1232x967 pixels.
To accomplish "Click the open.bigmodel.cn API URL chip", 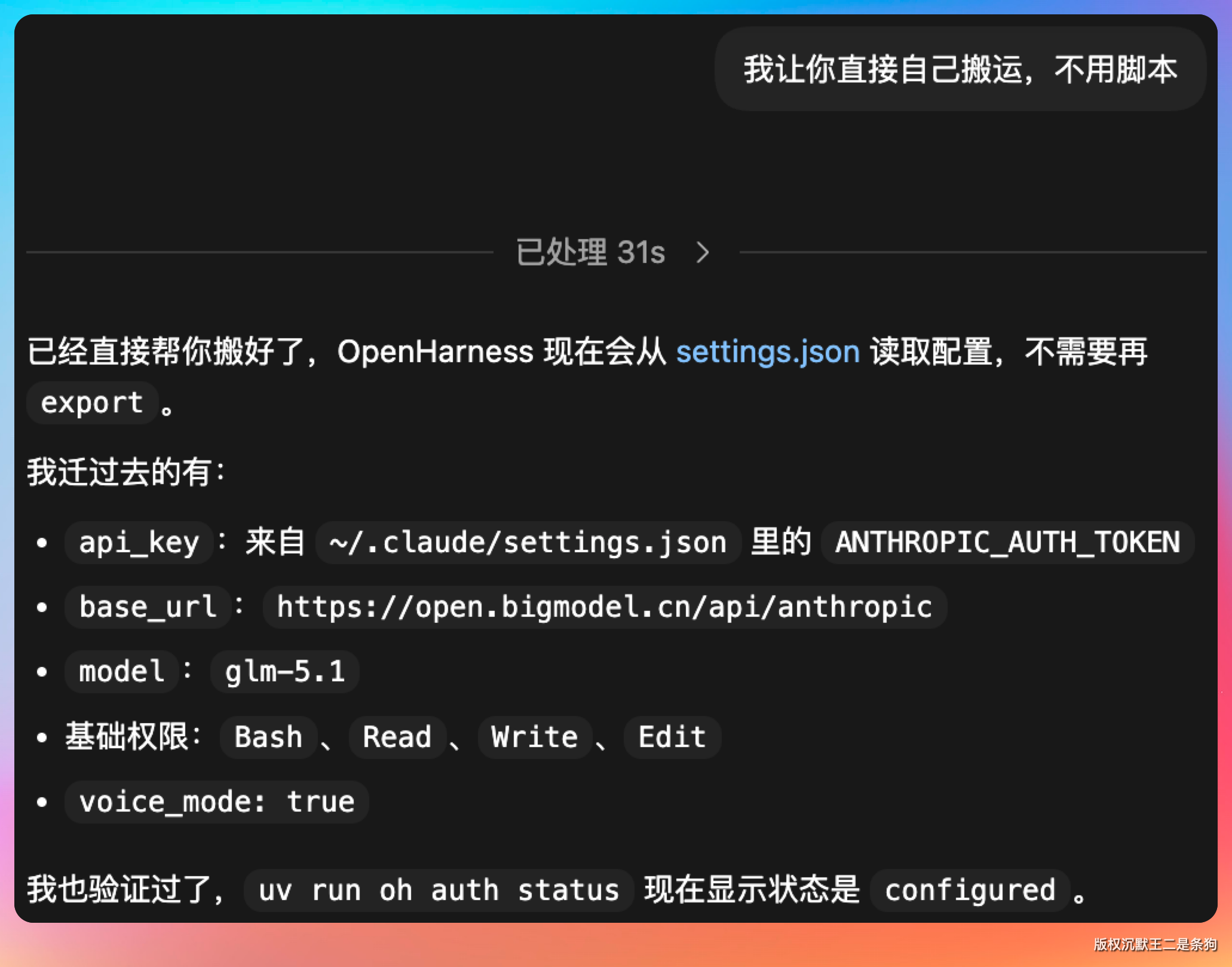I will click(x=604, y=607).
